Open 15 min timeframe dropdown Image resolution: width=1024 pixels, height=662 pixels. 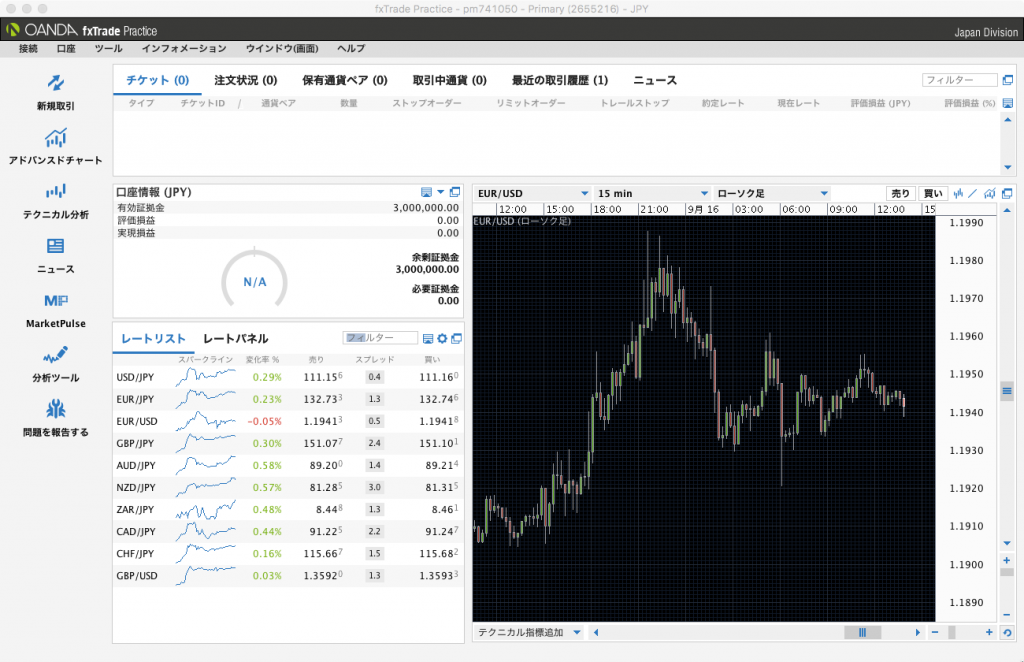(652, 193)
